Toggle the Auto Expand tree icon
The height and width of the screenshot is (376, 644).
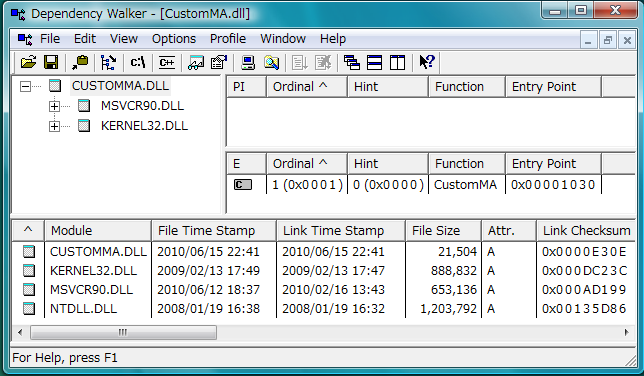(108, 62)
